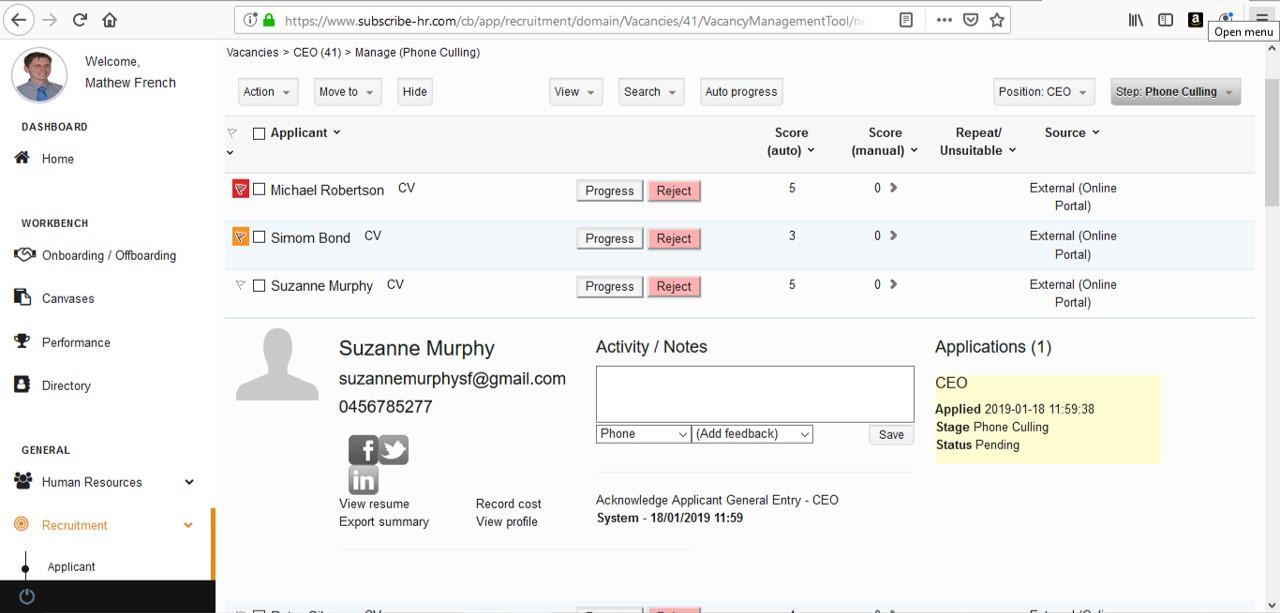
Task: Expand the Step: Phone Culling dropdown
Action: point(1175,92)
